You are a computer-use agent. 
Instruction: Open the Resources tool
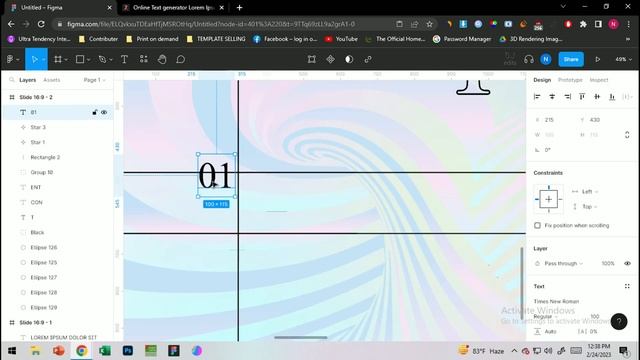[144, 60]
